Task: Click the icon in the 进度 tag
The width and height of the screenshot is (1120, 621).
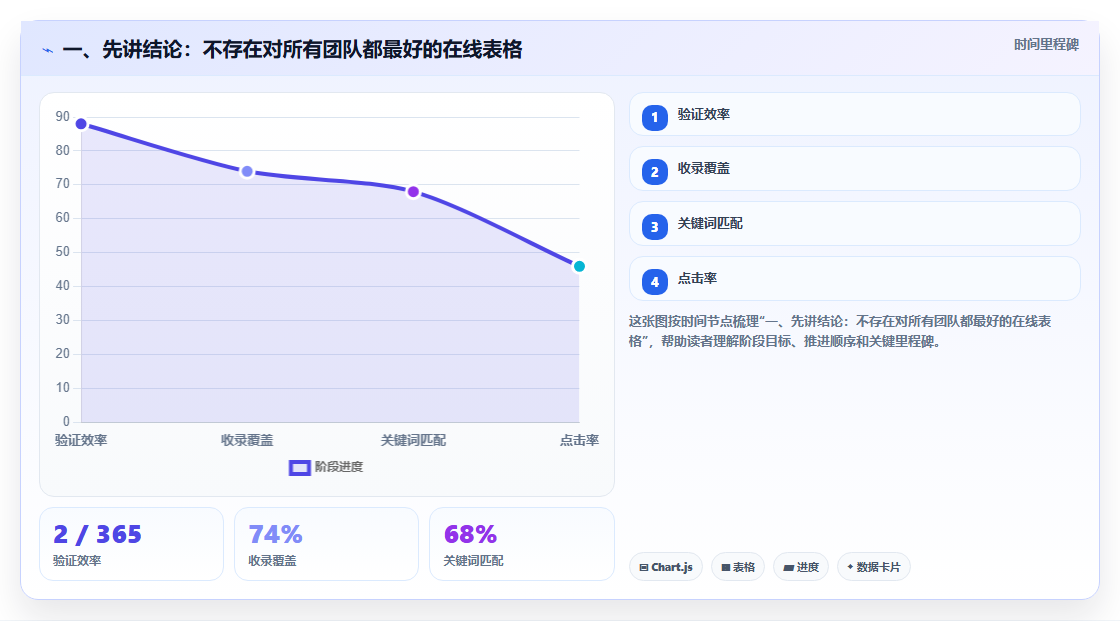Action: point(789,567)
